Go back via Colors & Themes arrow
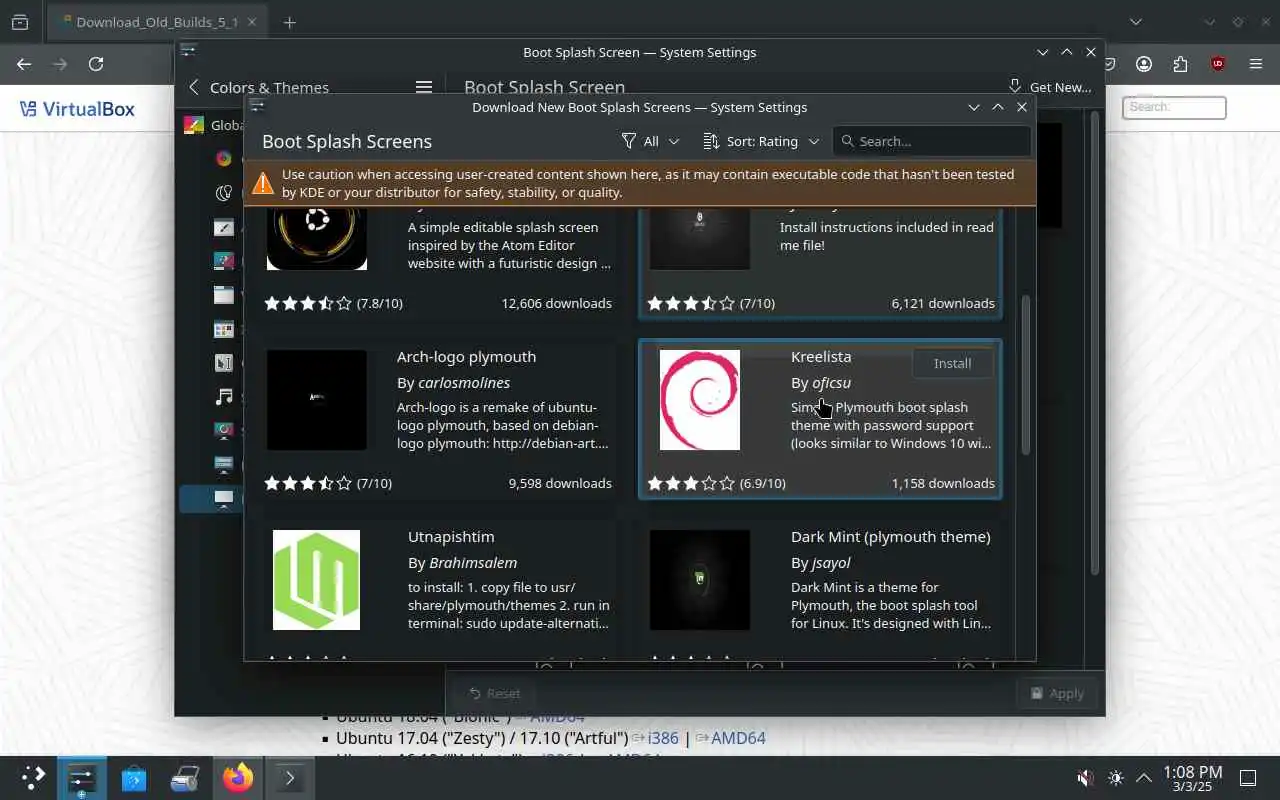The height and width of the screenshot is (800, 1280). pos(194,87)
